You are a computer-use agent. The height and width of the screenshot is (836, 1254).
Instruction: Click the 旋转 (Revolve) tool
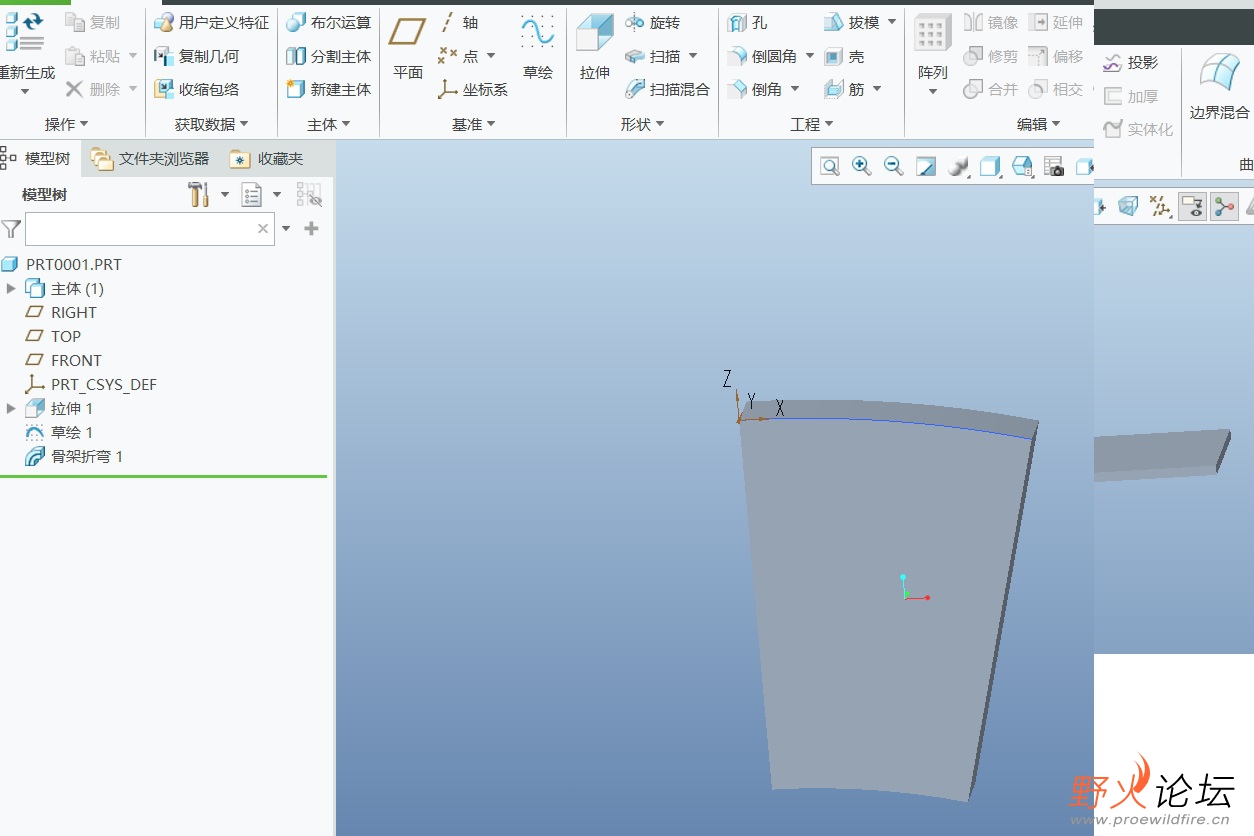(x=652, y=22)
